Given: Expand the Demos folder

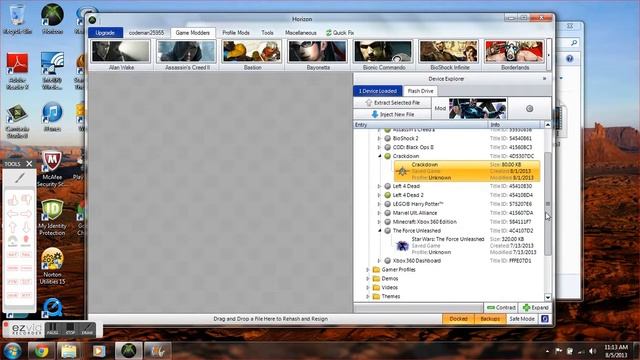Looking at the screenshot, I should pyautogui.click(x=367, y=278).
